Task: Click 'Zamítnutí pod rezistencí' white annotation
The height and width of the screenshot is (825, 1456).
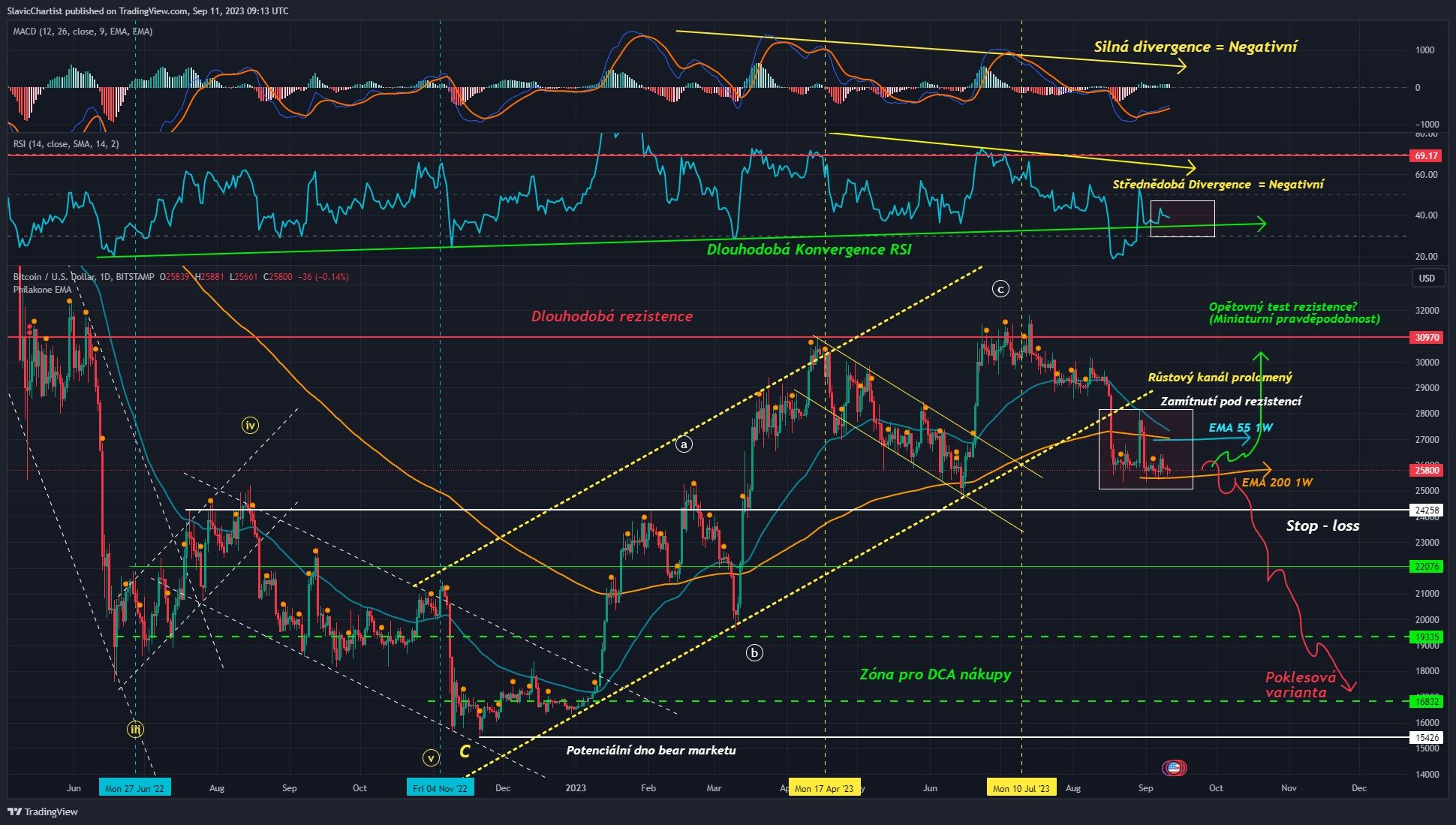Action: (x=1231, y=402)
